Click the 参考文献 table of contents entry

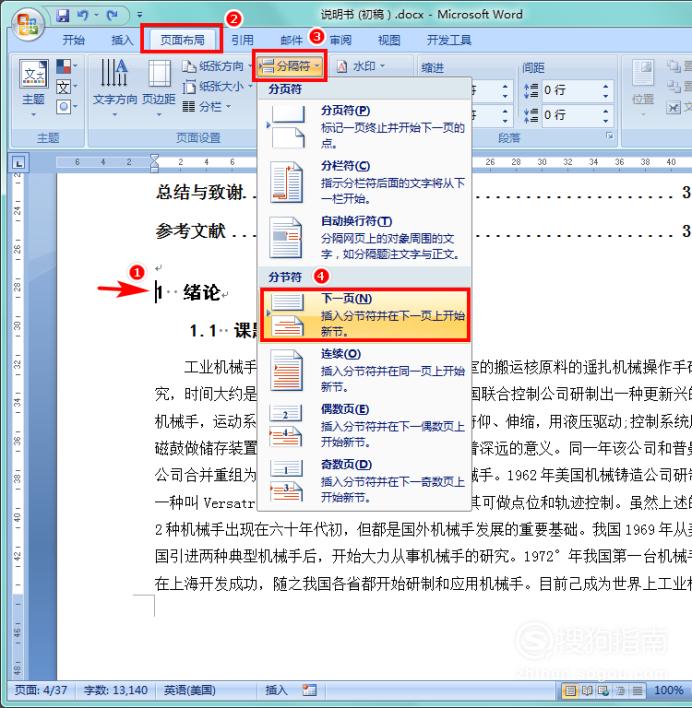(x=190, y=231)
